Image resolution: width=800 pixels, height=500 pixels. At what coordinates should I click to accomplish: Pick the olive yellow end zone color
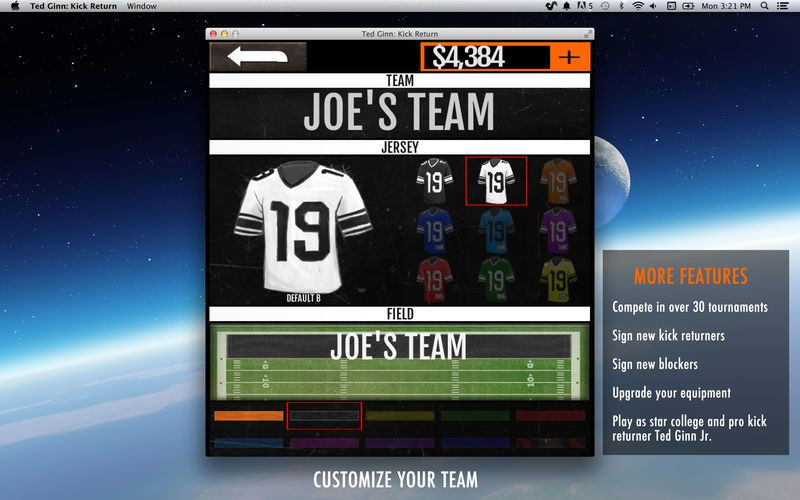[399, 416]
